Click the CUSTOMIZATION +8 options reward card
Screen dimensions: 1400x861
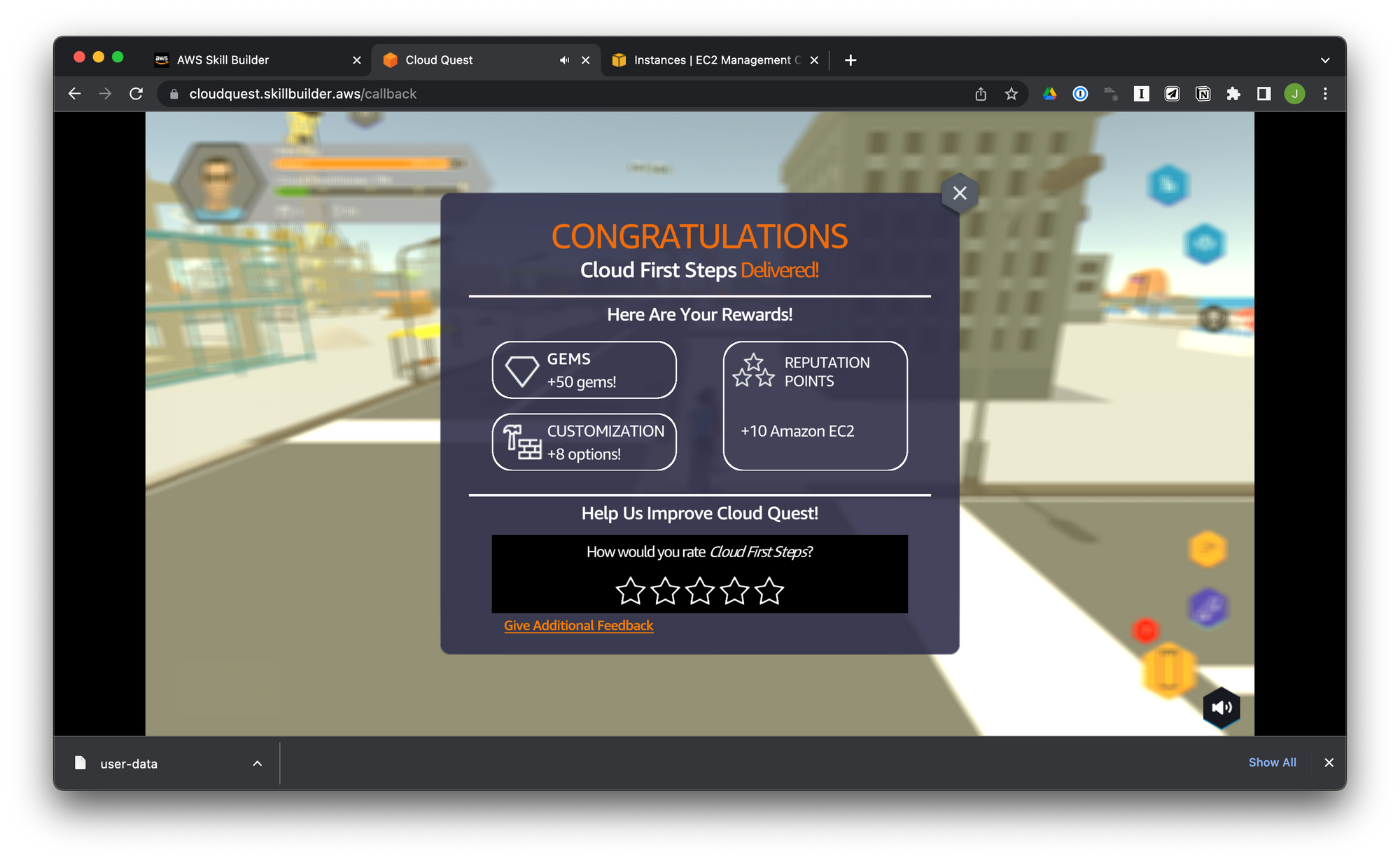[x=584, y=442]
